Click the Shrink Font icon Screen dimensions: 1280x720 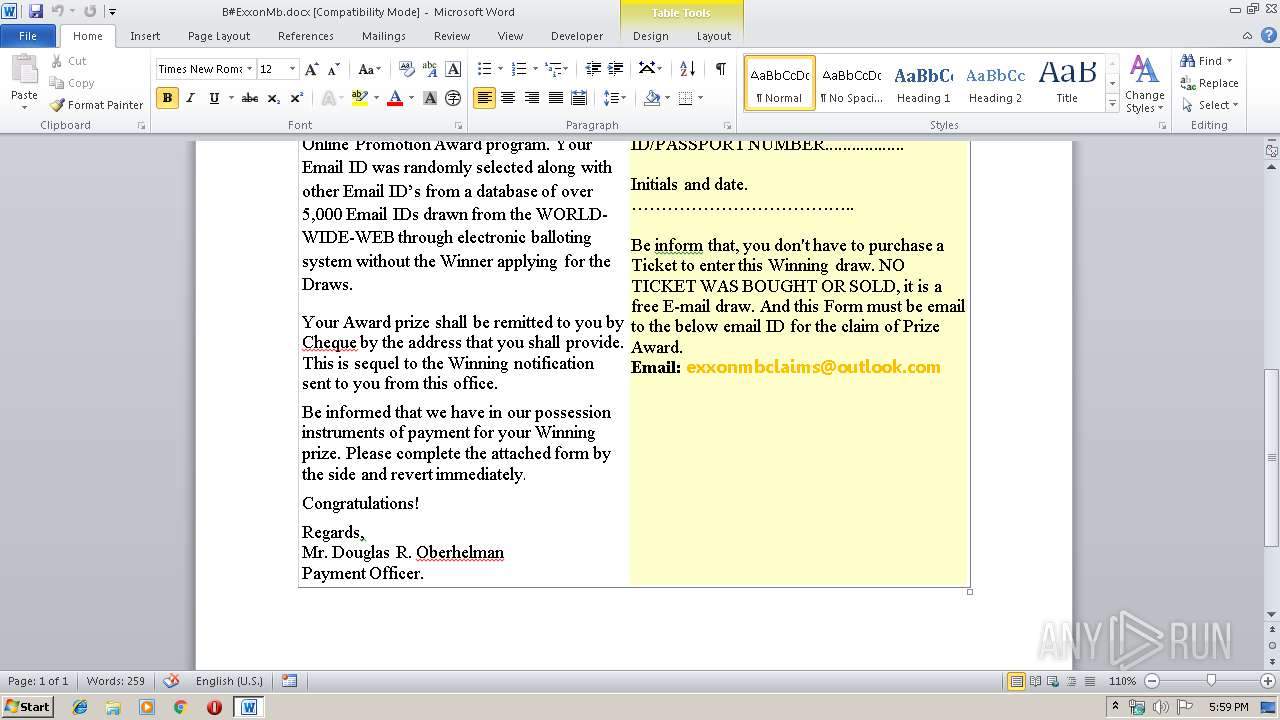[334, 69]
